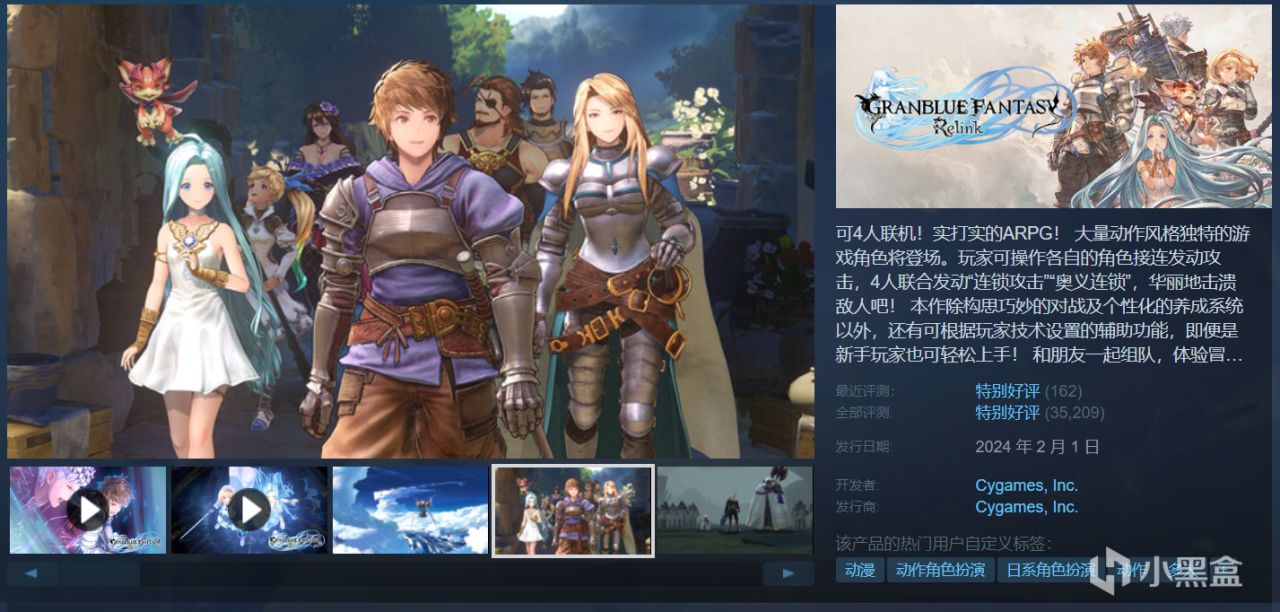This screenshot has width=1280, height=612.
Task: Click the Granblue Fantasy Relink header image
Action: (1055, 106)
